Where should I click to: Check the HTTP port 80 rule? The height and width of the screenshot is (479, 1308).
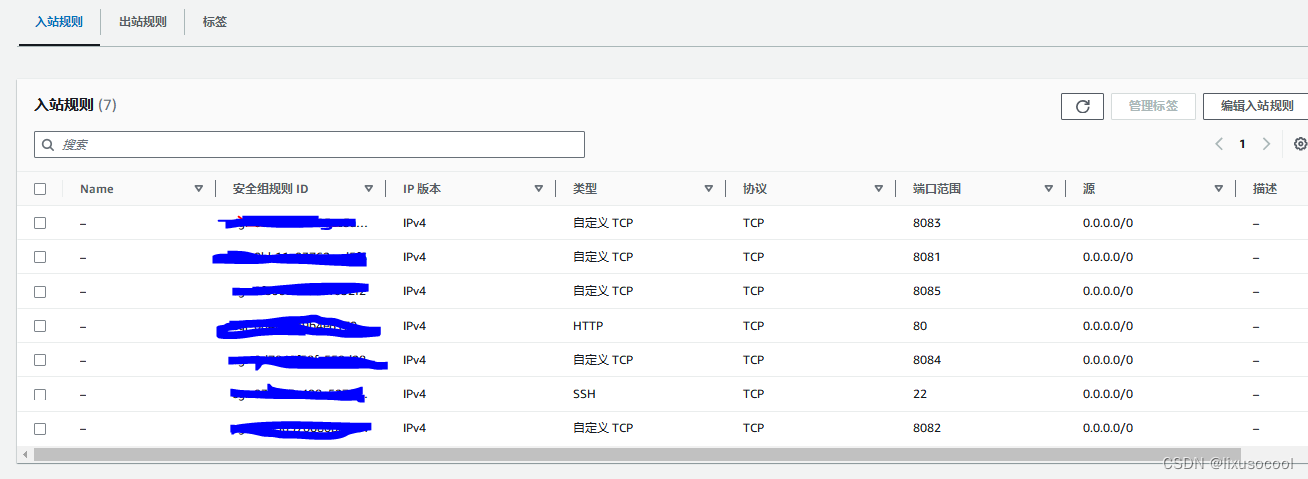(40, 326)
